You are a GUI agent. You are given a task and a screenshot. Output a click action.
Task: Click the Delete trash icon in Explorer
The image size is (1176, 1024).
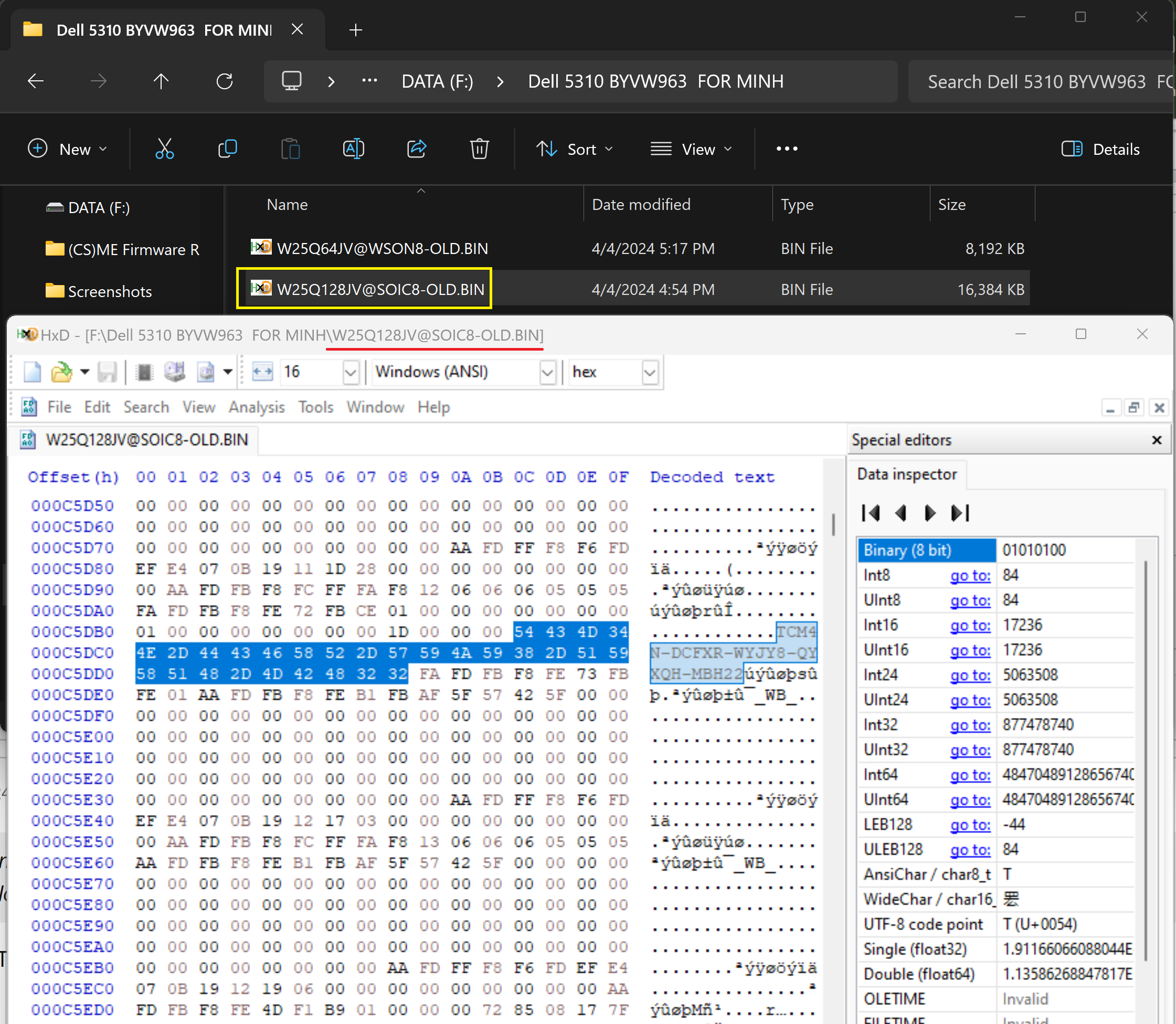[479, 149]
